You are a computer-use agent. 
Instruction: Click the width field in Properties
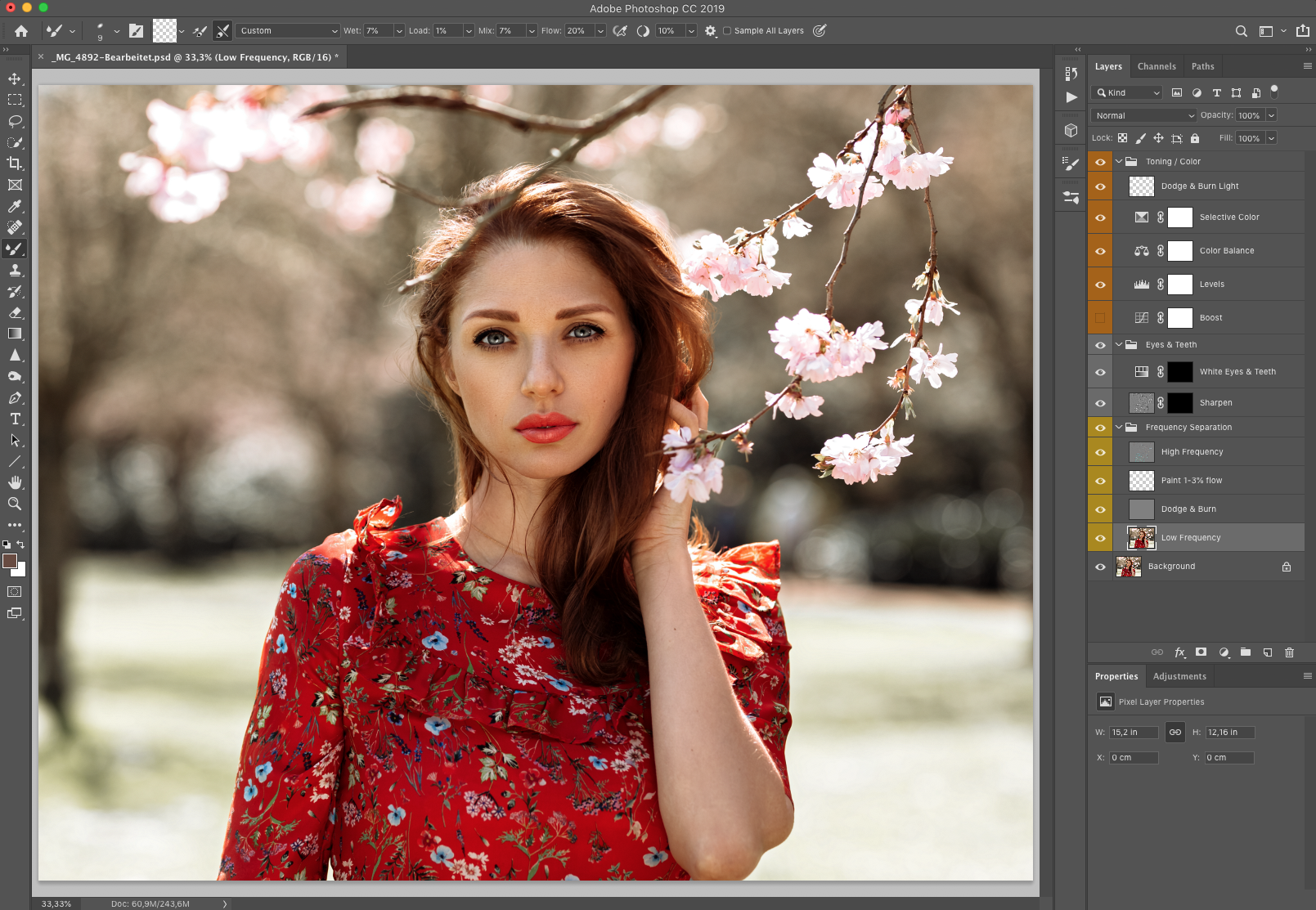tap(1134, 733)
